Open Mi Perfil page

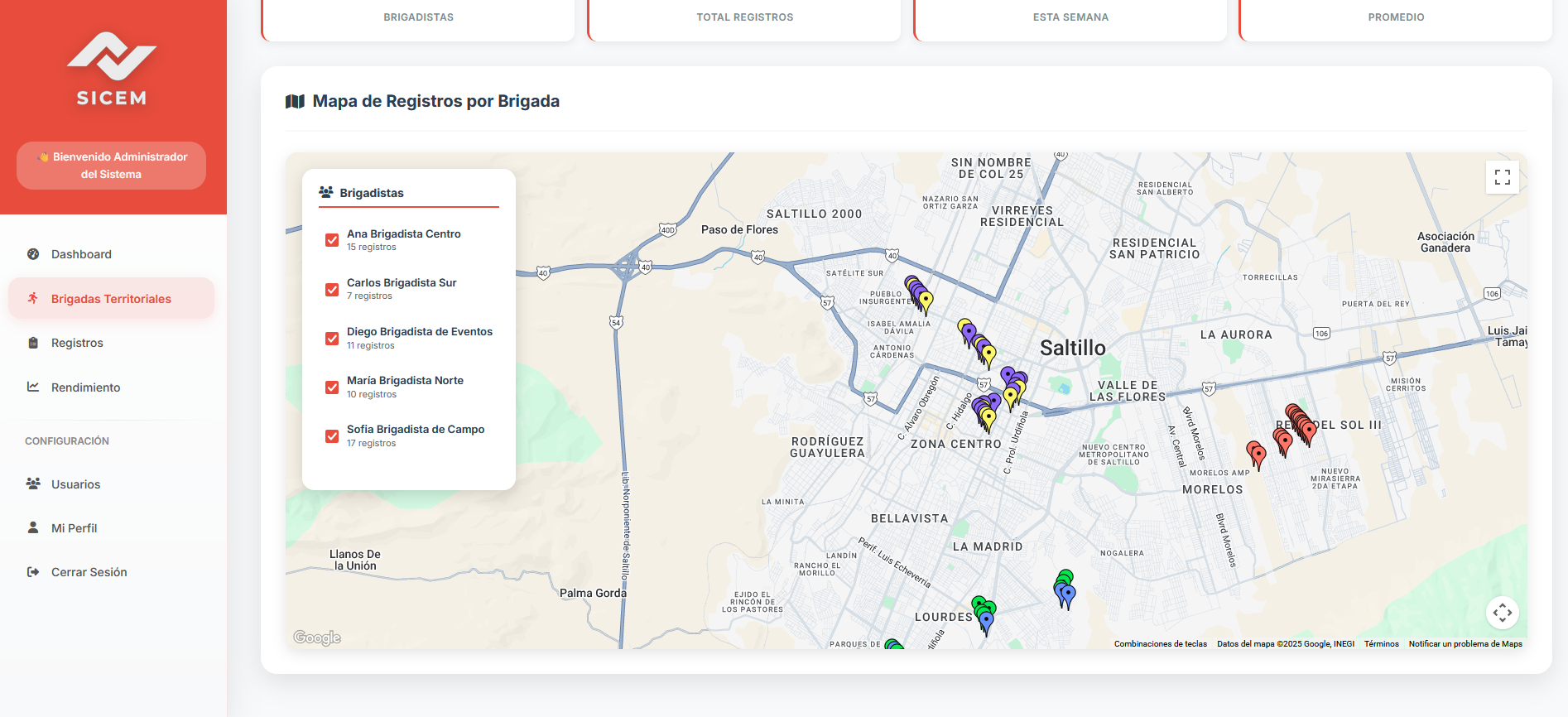111,527
